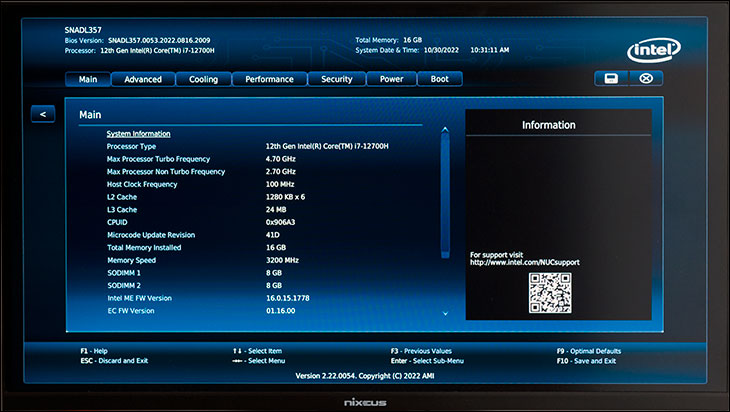The height and width of the screenshot is (412, 730).
Task: Click the system date 10/30/2022
Action: (x=441, y=50)
